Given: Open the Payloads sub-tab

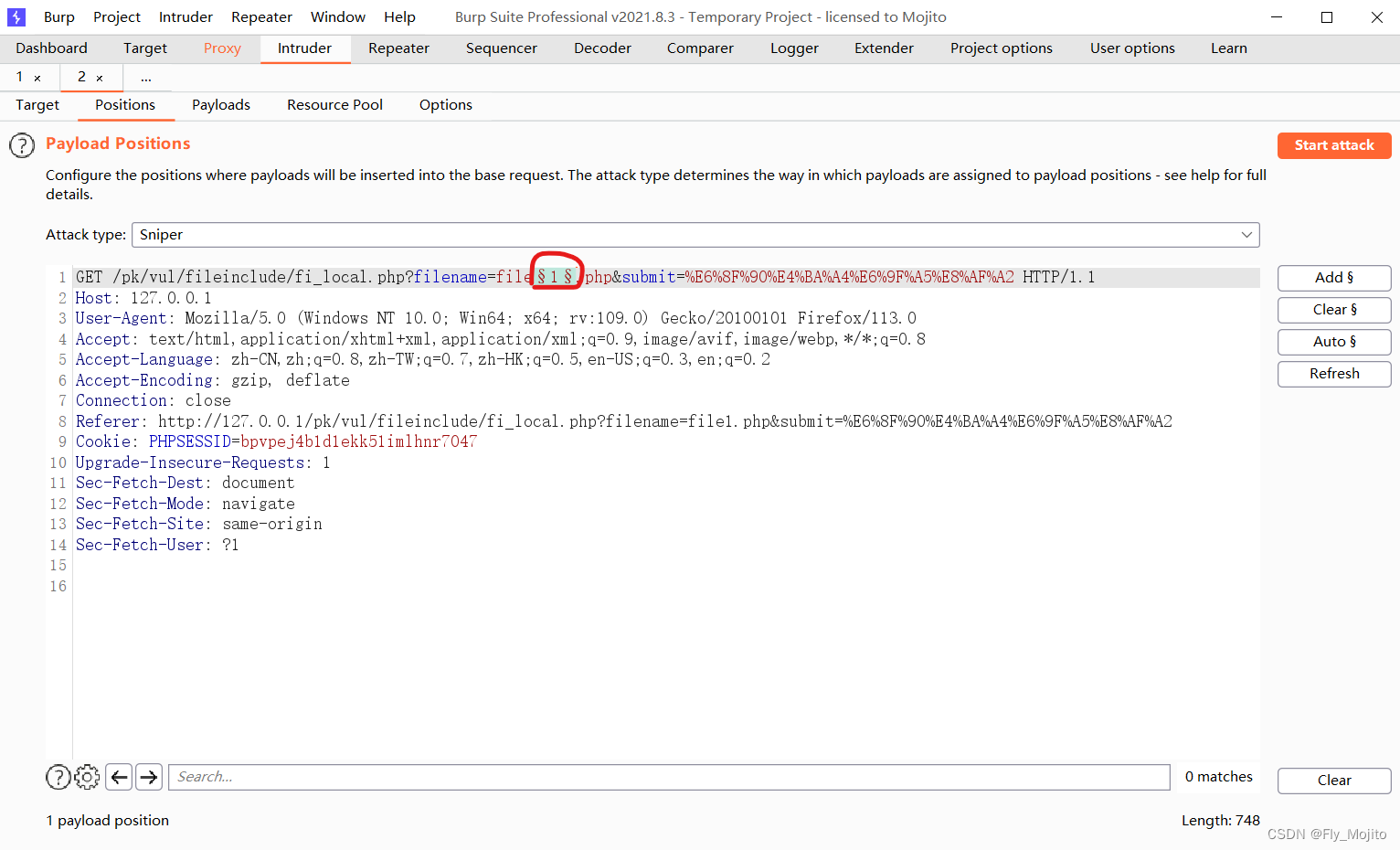Looking at the screenshot, I should [x=221, y=105].
